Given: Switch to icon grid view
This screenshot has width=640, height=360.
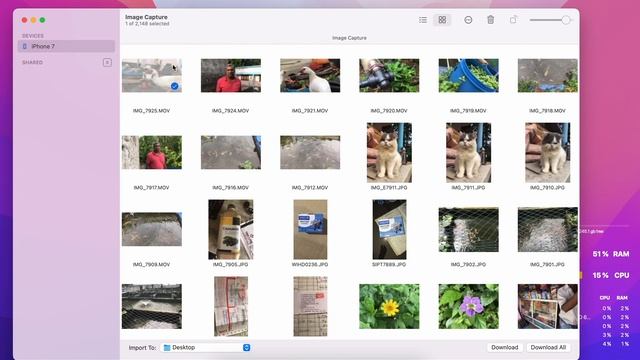Looking at the screenshot, I should tap(442, 20).
